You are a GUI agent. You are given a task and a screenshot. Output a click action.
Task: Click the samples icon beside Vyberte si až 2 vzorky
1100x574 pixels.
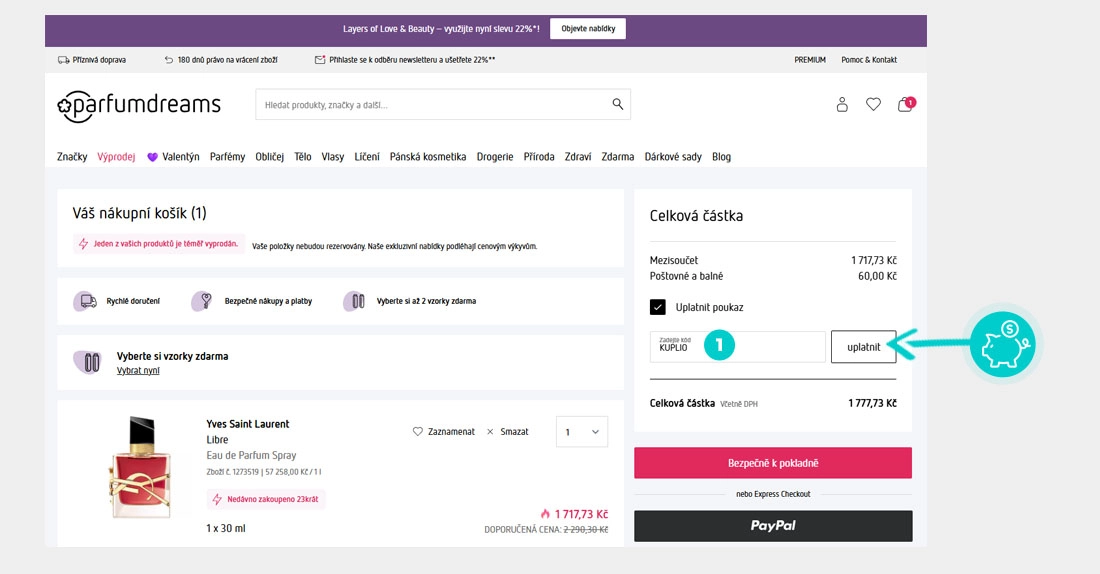[355, 301]
